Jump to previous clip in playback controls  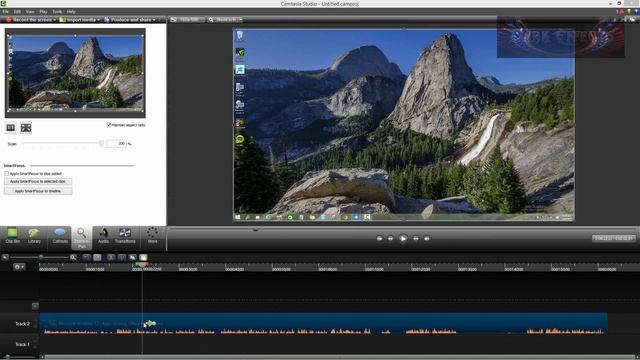[x=379, y=238]
